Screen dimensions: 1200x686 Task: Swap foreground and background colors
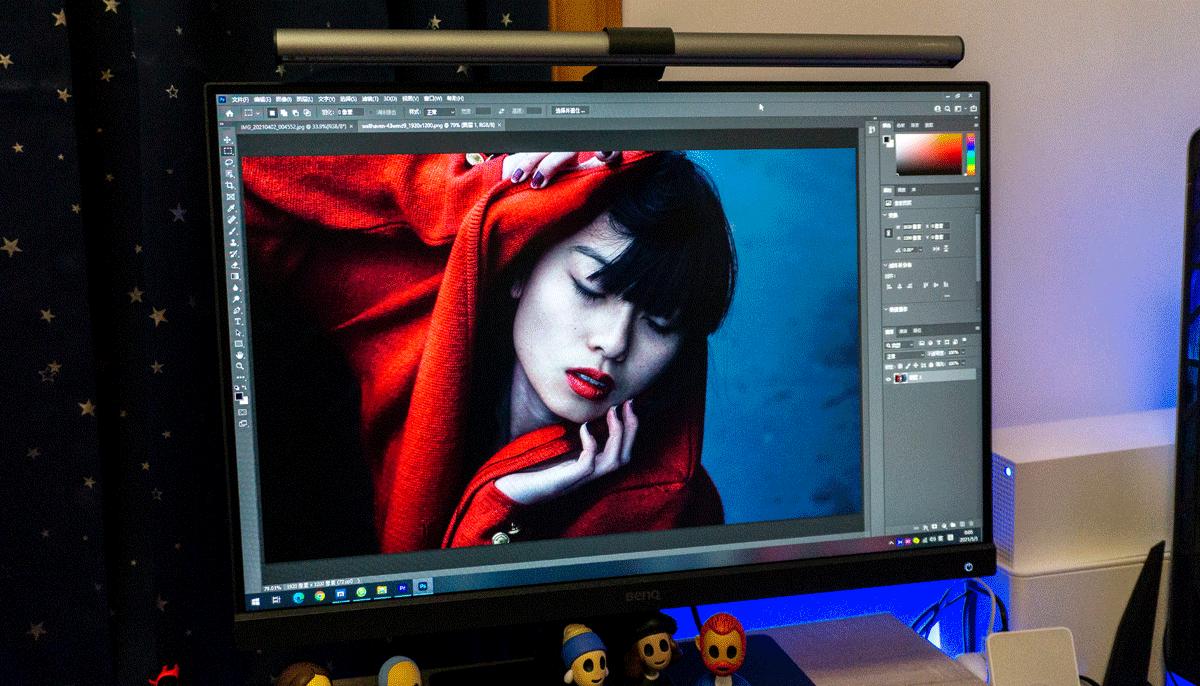pyautogui.click(x=244, y=388)
